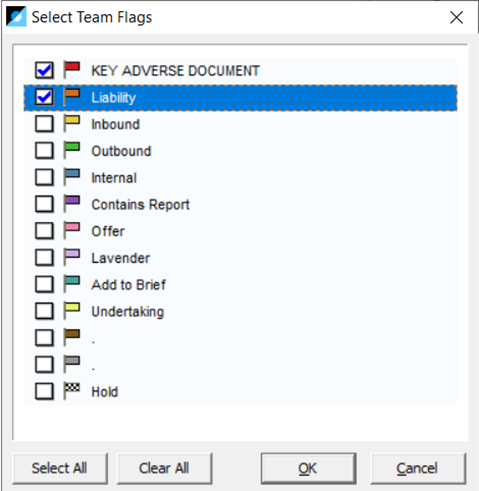The image size is (479, 491).
Task: Click the checkered Hold flag icon
Action: click(72, 391)
